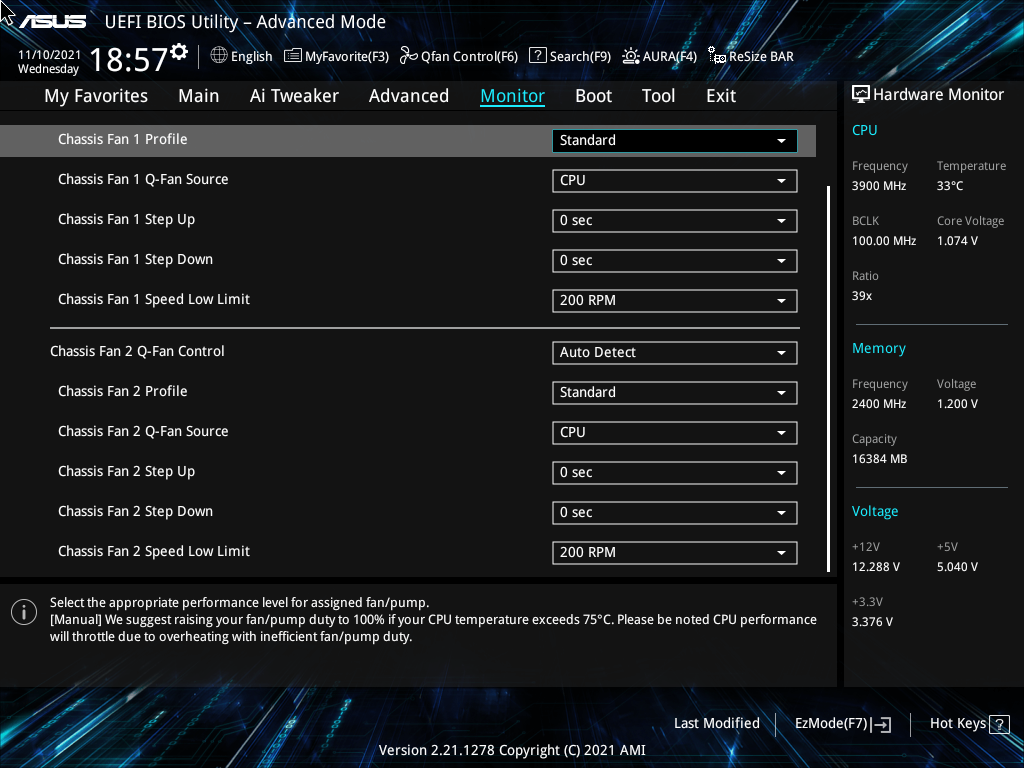This screenshot has height=768, width=1024.
Task: Open the Tool tab
Action: [x=658, y=96]
